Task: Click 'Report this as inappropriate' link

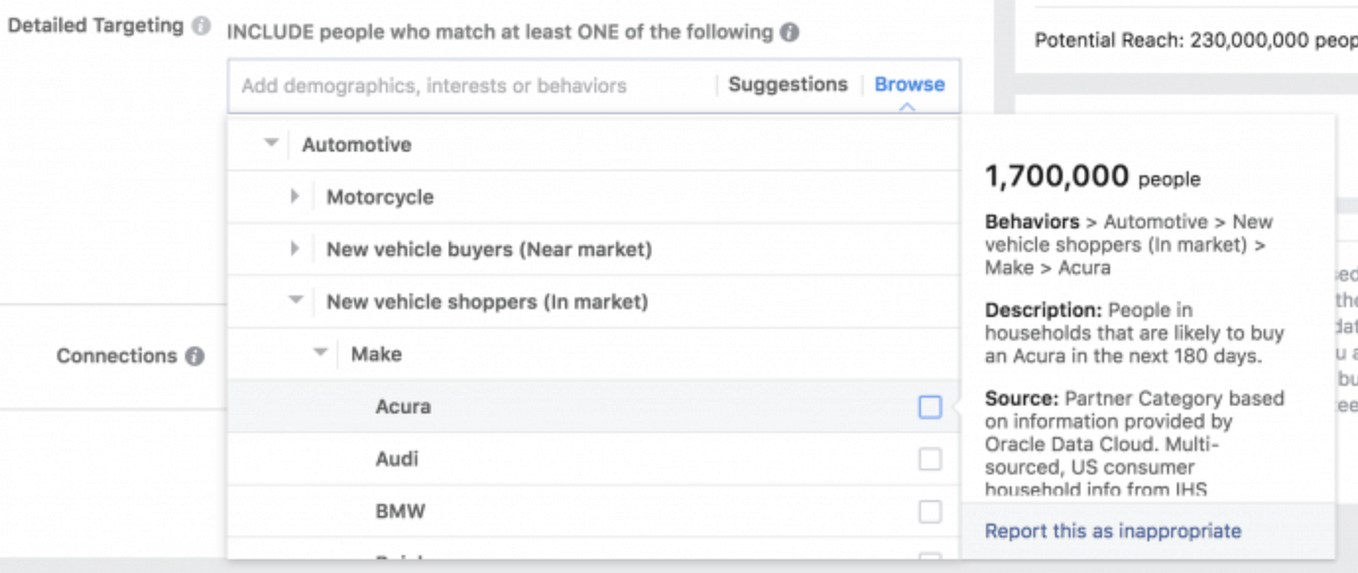Action: (x=1113, y=531)
